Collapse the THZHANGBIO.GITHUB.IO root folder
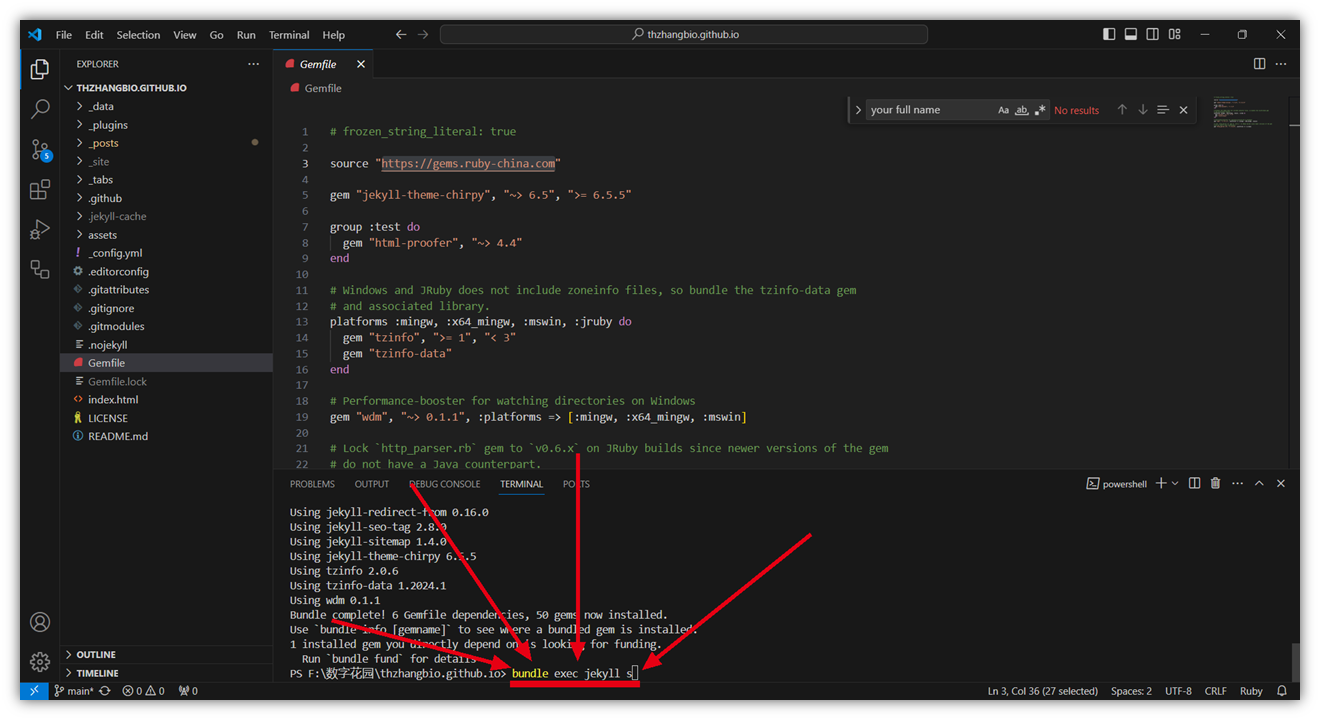The image size is (1320, 720). [166, 88]
